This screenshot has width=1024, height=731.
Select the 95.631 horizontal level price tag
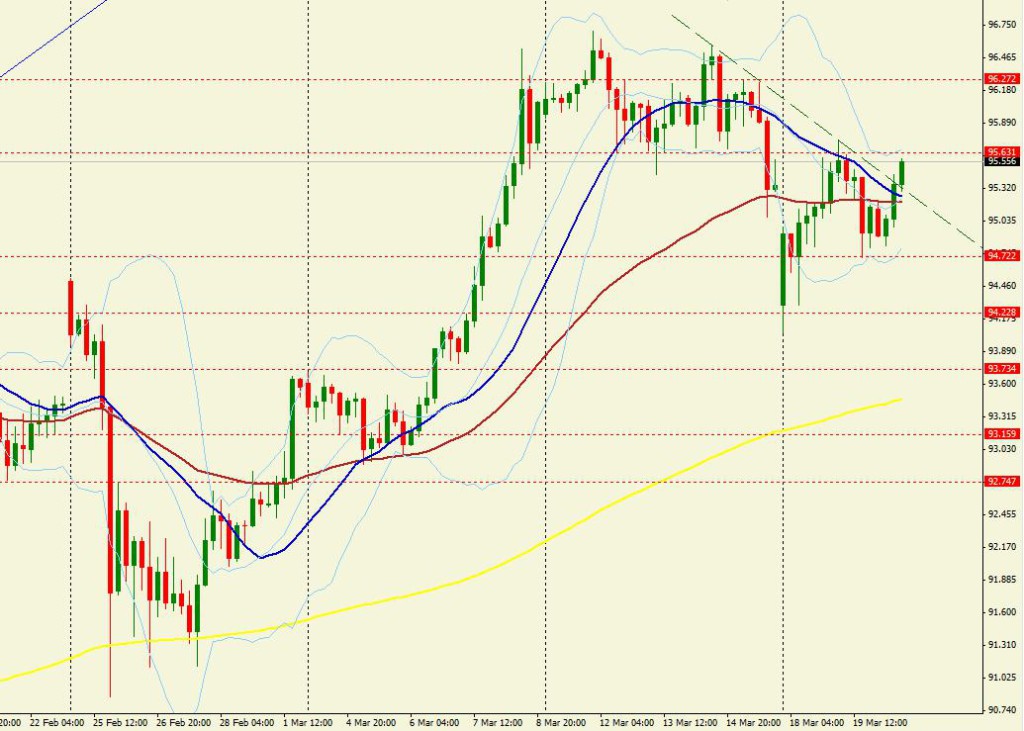click(1001, 152)
